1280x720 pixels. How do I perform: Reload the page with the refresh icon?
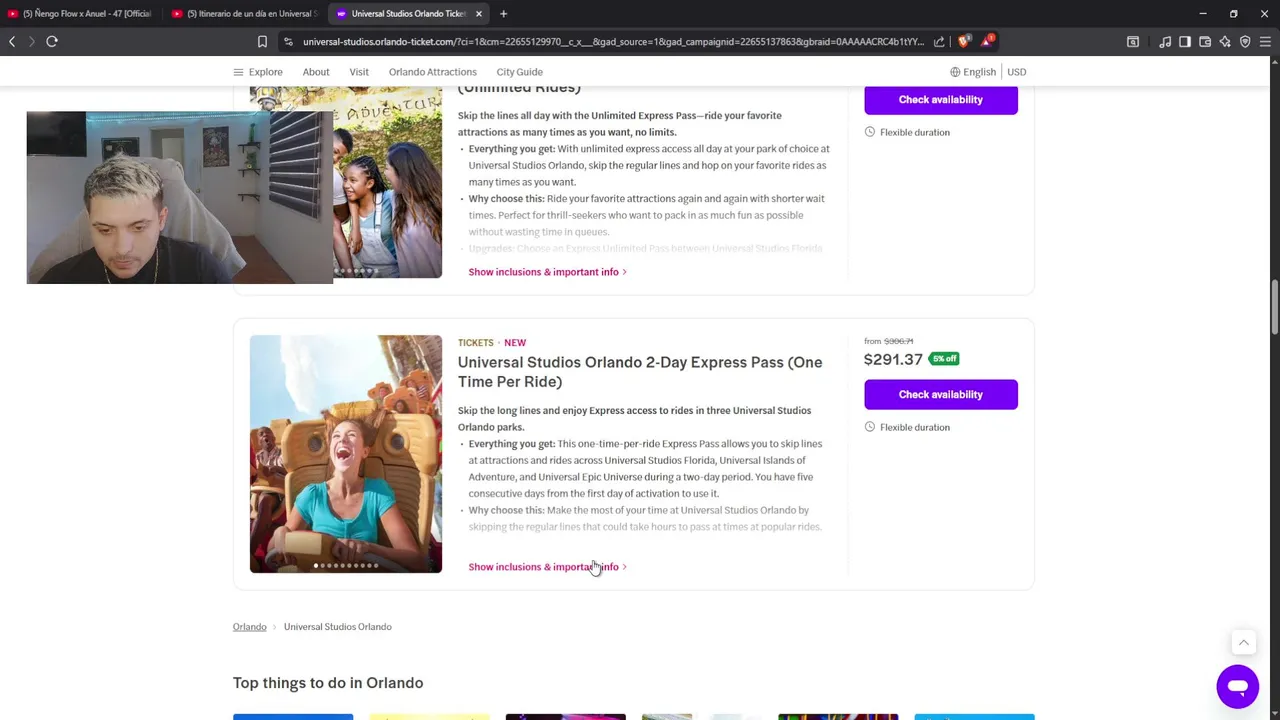[x=52, y=41]
